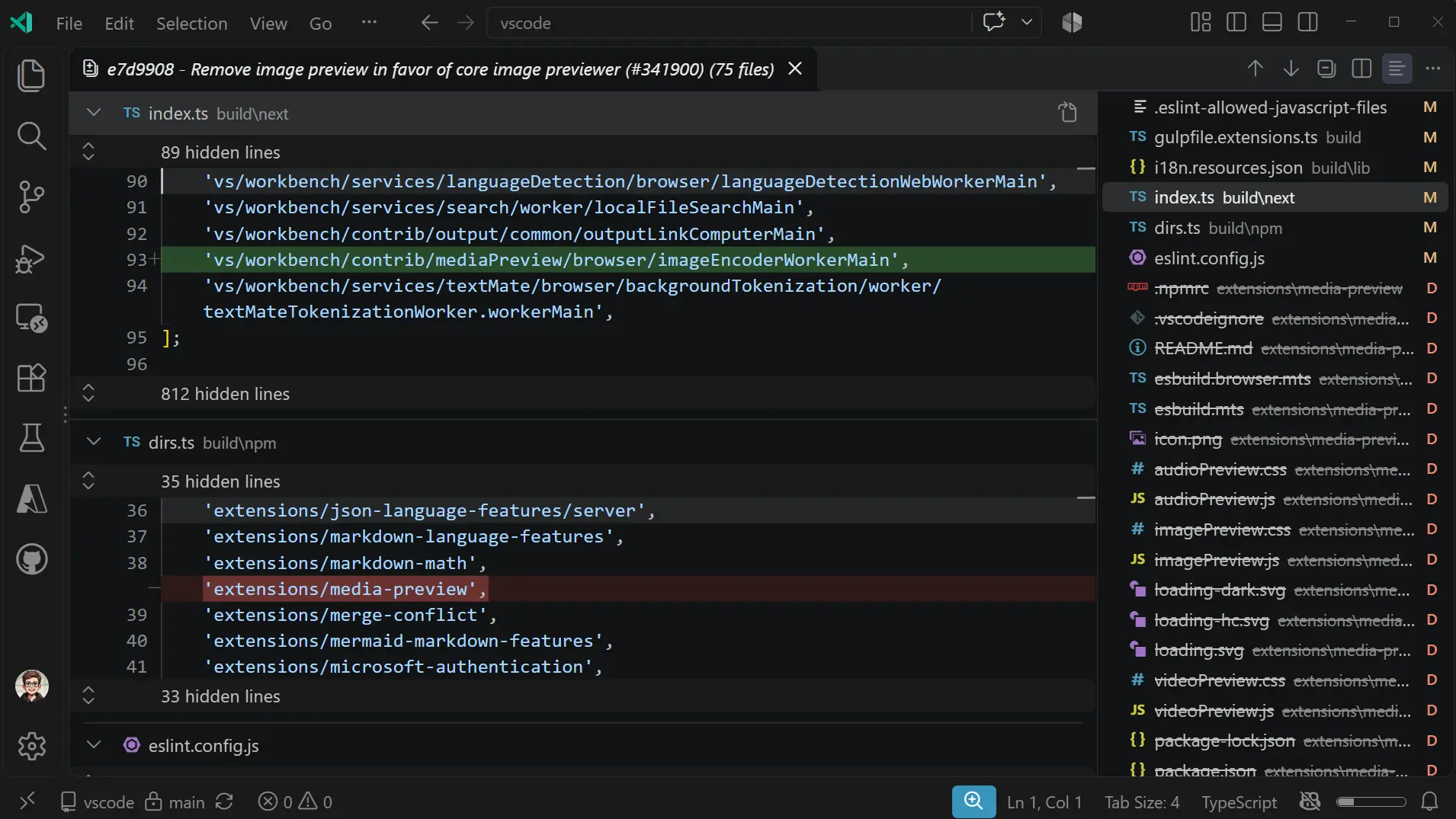Collapse the eslint.config.js diff section
The height and width of the screenshot is (819, 1456).
click(94, 745)
